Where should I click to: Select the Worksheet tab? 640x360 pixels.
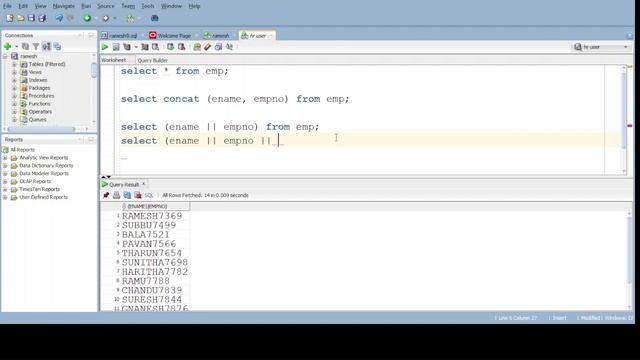pos(114,60)
